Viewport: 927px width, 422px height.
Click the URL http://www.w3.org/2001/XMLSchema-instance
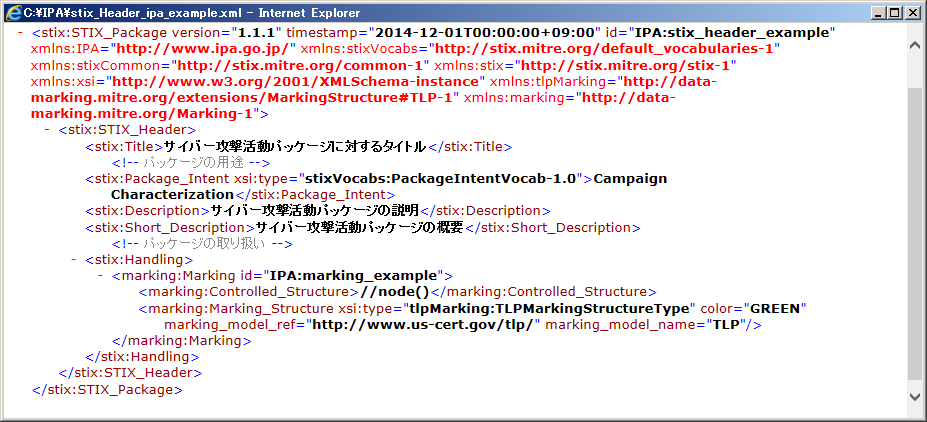(x=295, y=81)
